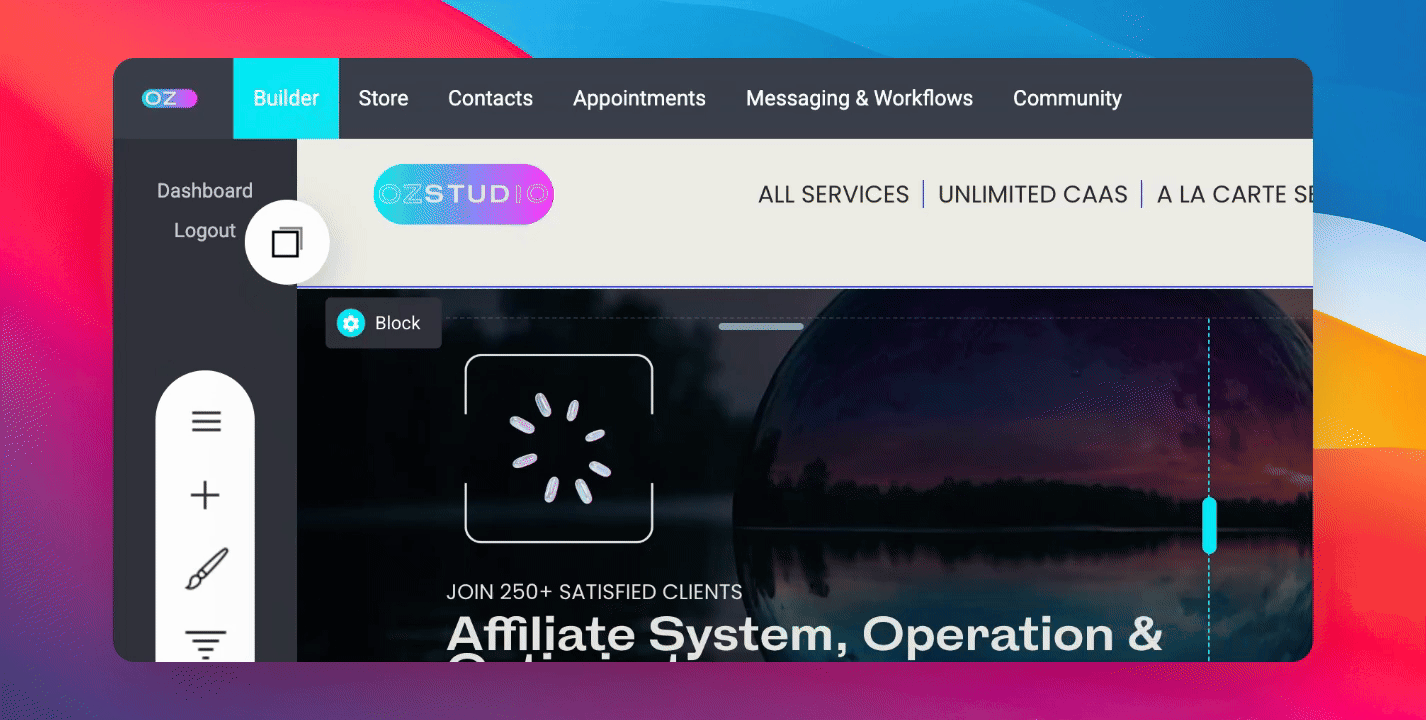Select the 'Affiliate System, Operation &' heading
The height and width of the screenshot is (720, 1426).
click(805, 635)
